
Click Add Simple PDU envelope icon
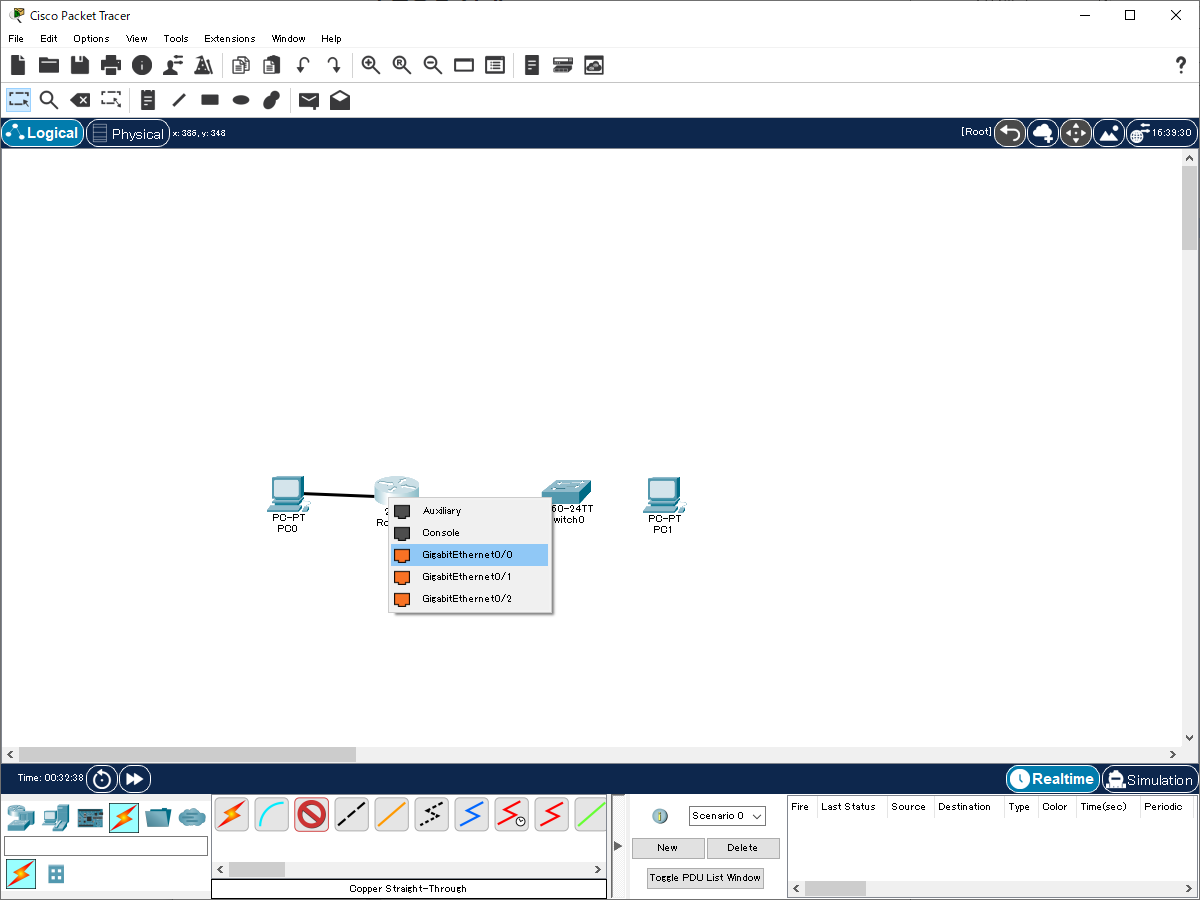[x=309, y=100]
